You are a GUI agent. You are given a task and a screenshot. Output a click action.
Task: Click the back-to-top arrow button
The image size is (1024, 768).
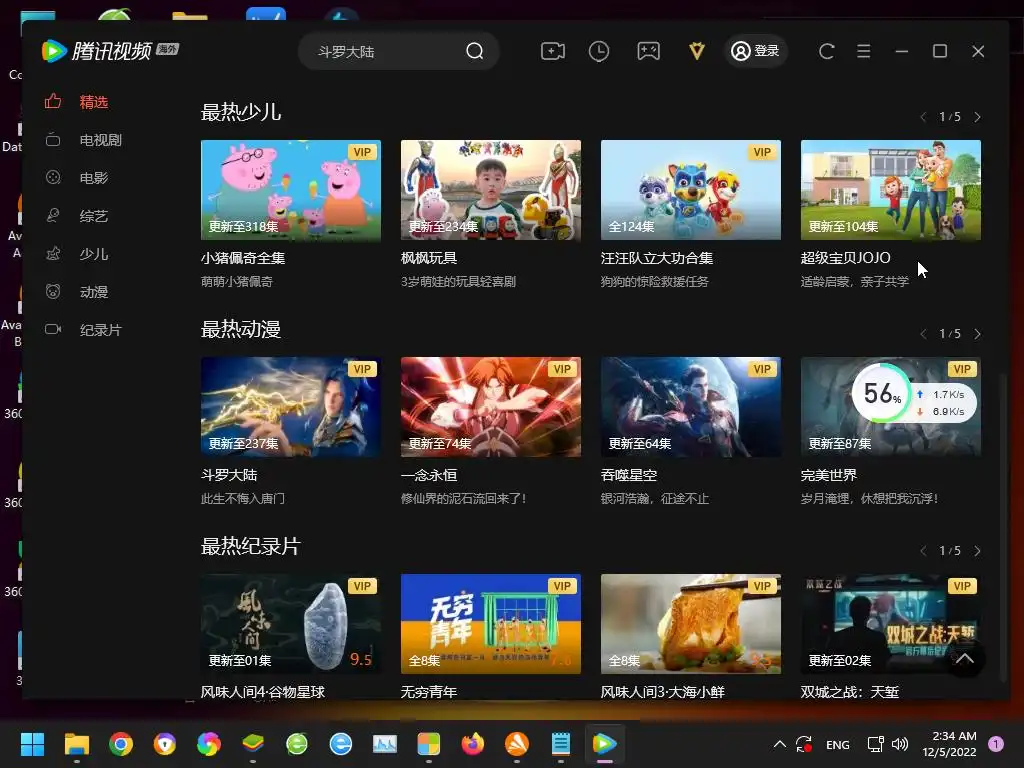tap(965, 658)
